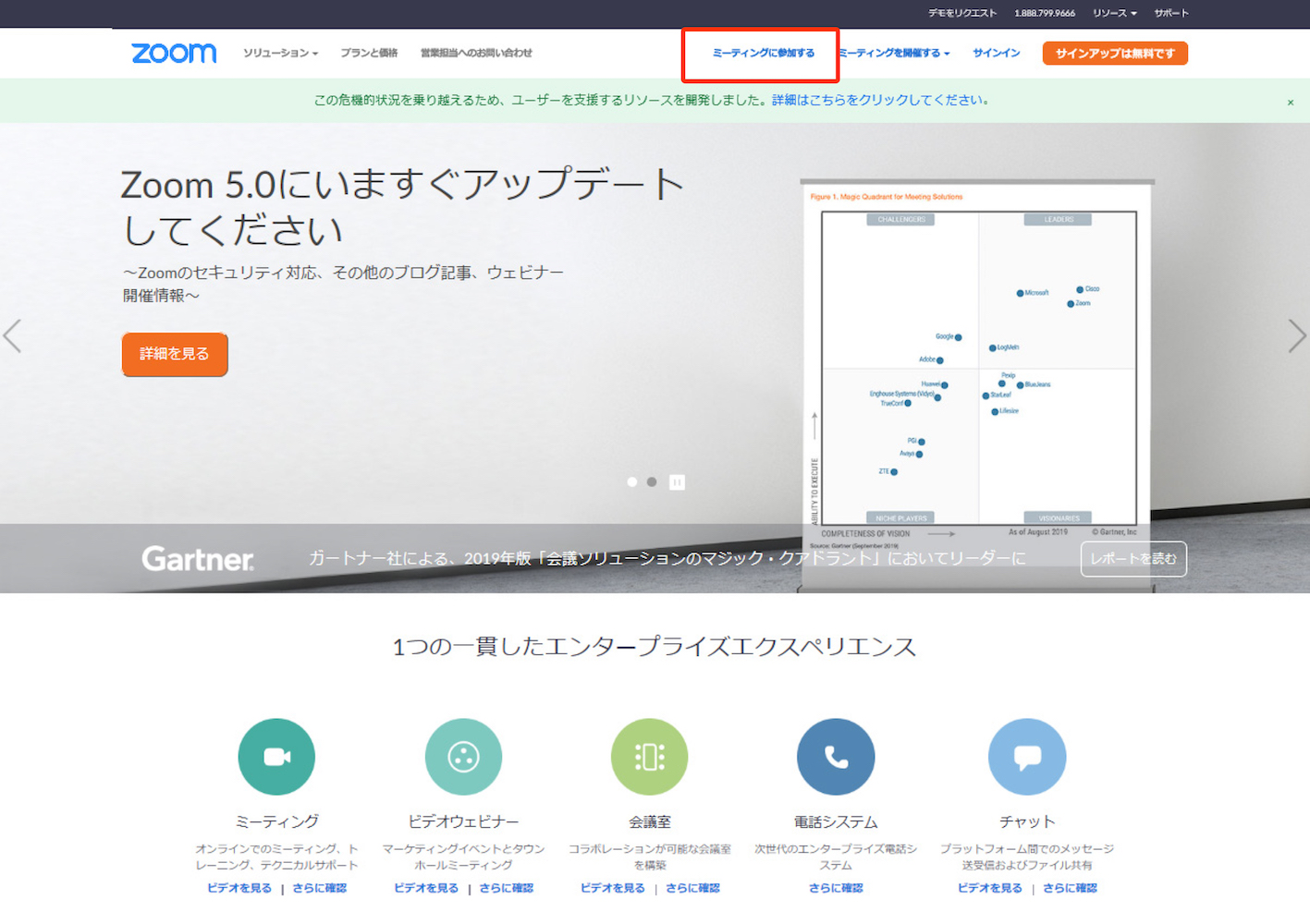Viewport: 1310px width, 924px height.
Task: Click the ビデオウェビナー product title text
Action: coord(463,821)
